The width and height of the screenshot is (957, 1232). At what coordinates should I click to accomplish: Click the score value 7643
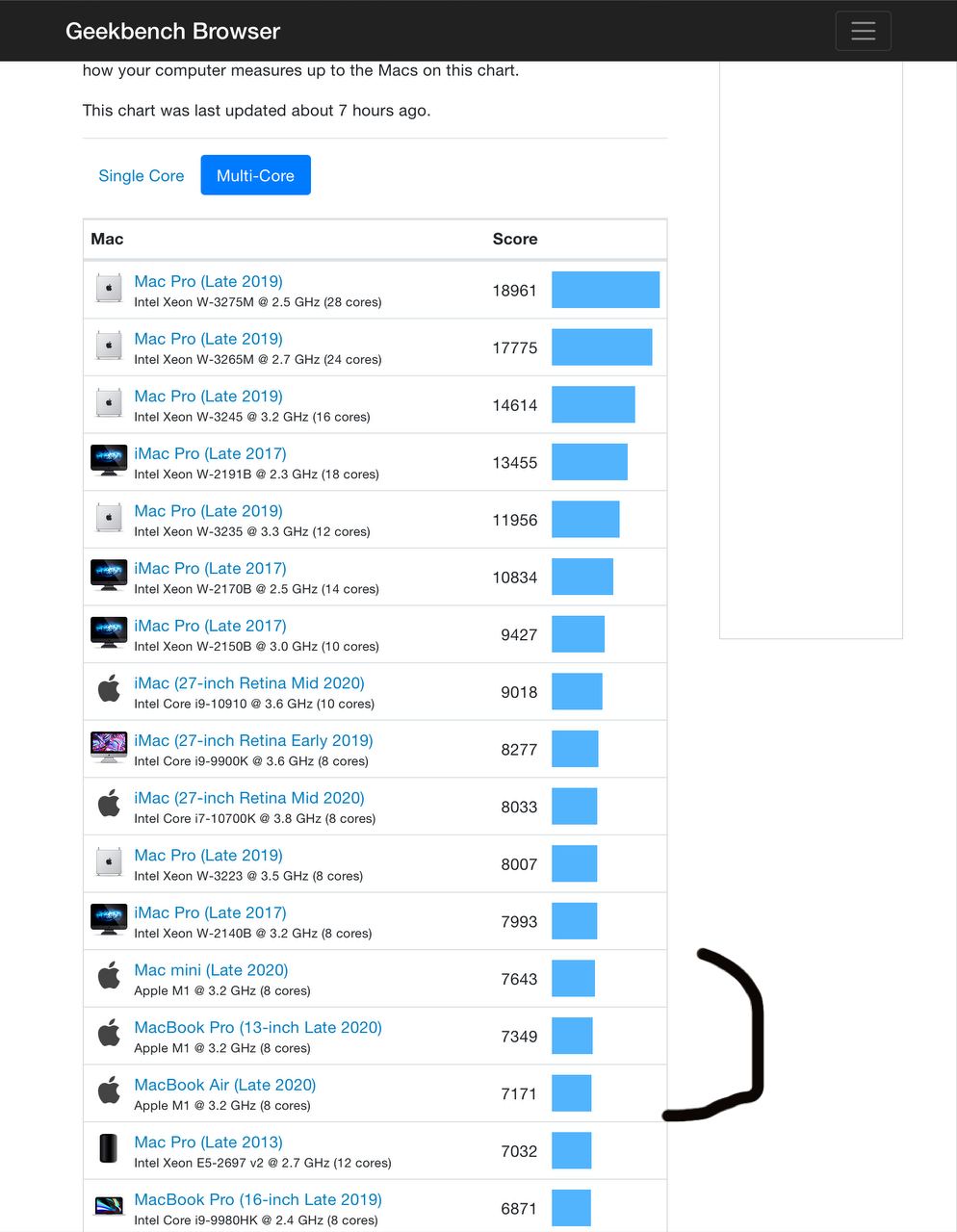point(519,979)
